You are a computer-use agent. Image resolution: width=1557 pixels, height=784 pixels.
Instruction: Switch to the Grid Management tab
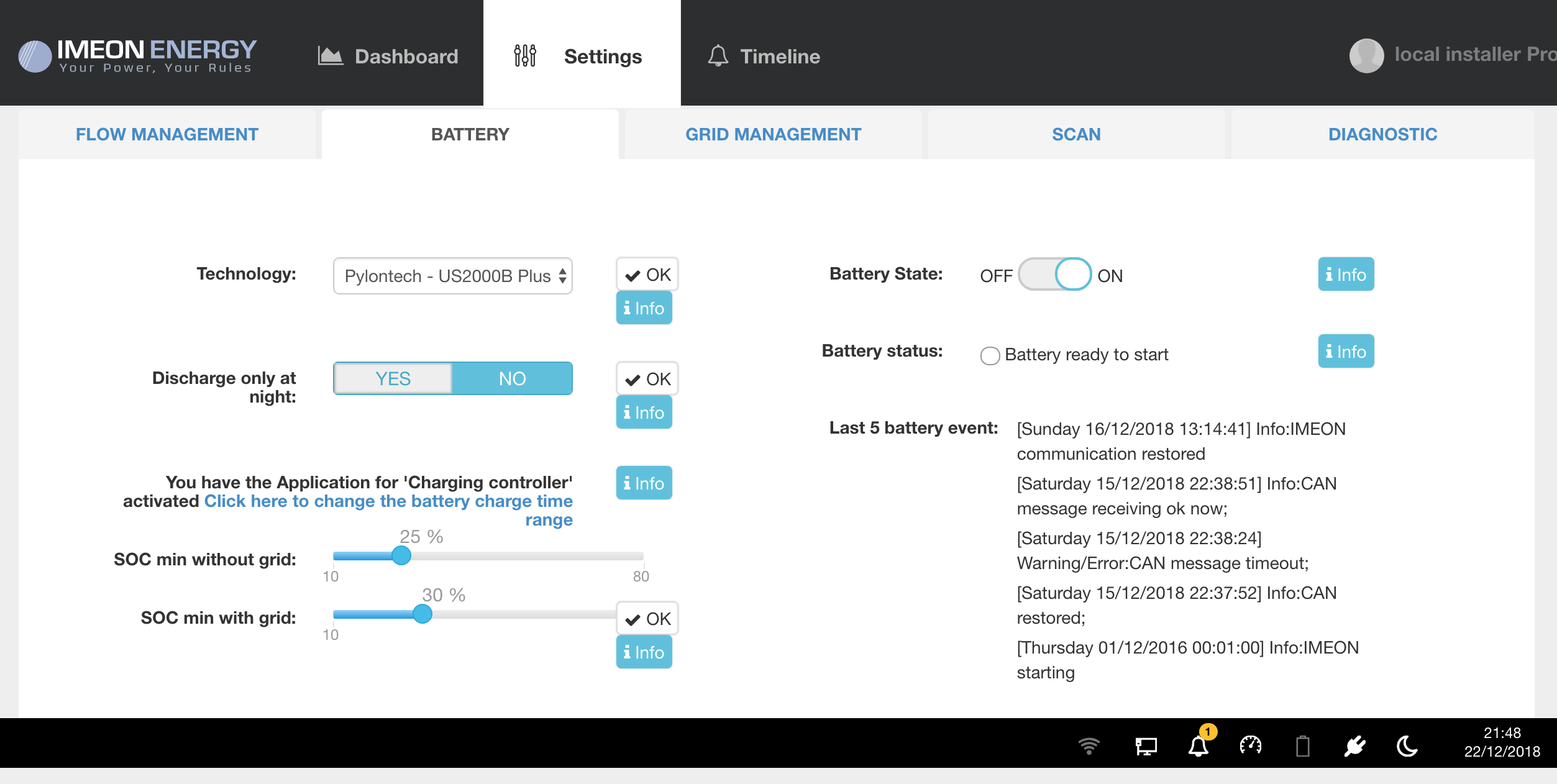773,134
